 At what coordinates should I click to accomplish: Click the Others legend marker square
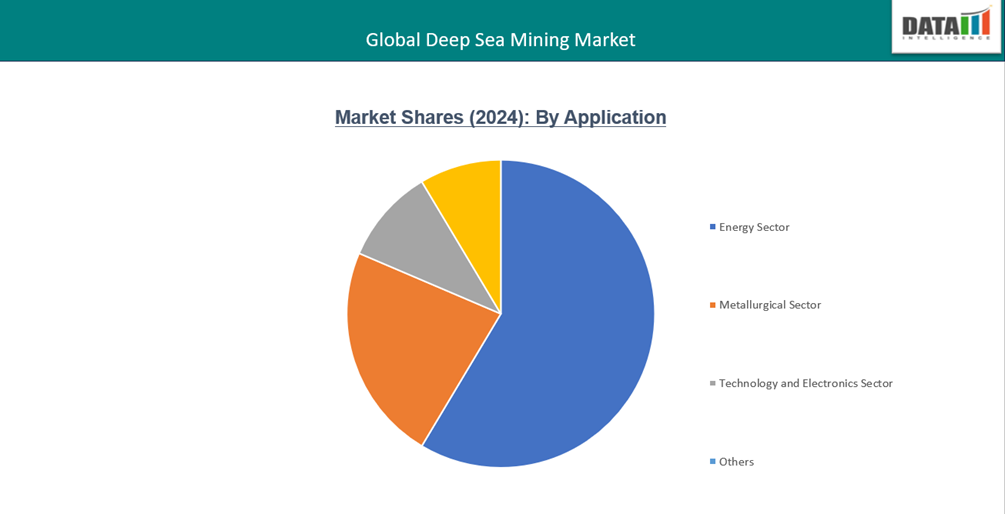(712, 462)
